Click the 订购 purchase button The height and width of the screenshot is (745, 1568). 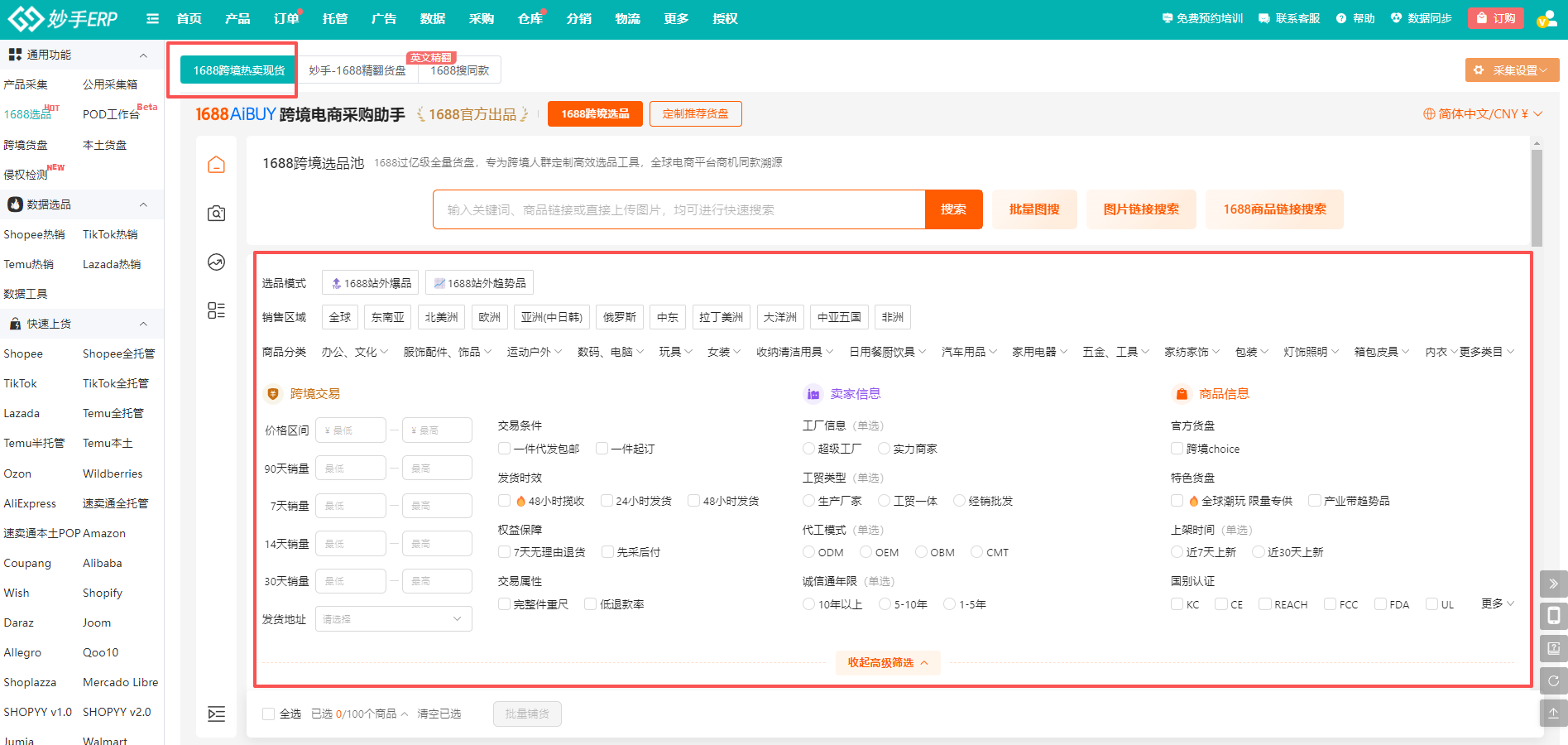[1495, 18]
